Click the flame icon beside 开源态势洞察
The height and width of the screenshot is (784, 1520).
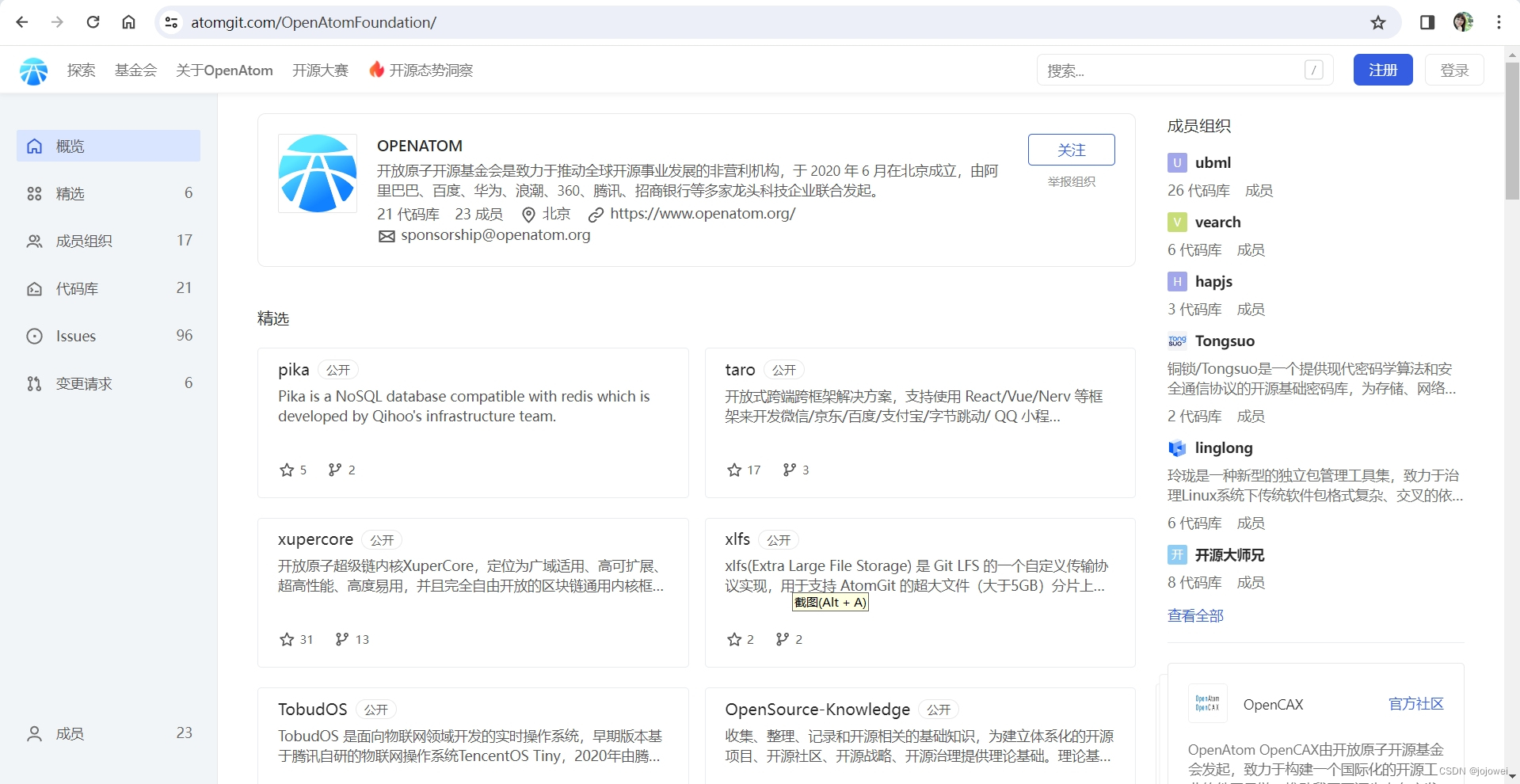(x=376, y=70)
